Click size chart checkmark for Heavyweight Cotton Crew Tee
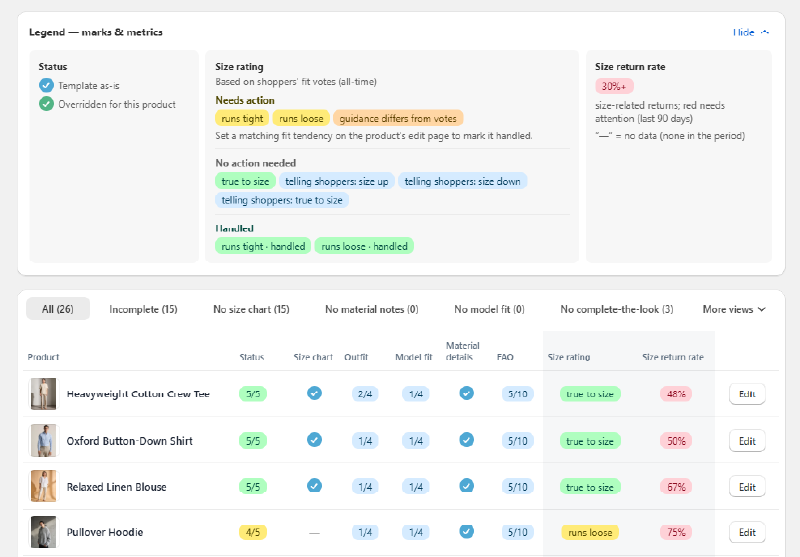Viewport: 800px width, 557px height. point(314,393)
